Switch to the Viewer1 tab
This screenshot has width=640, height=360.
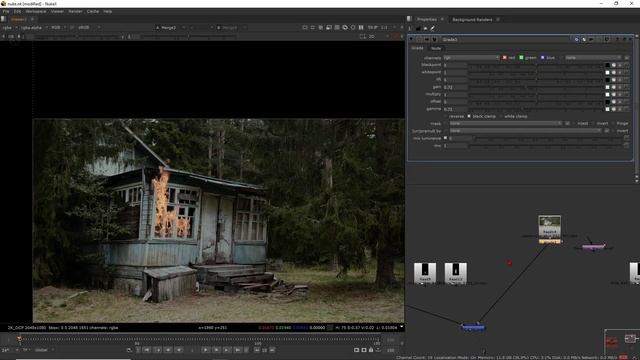coord(18,19)
